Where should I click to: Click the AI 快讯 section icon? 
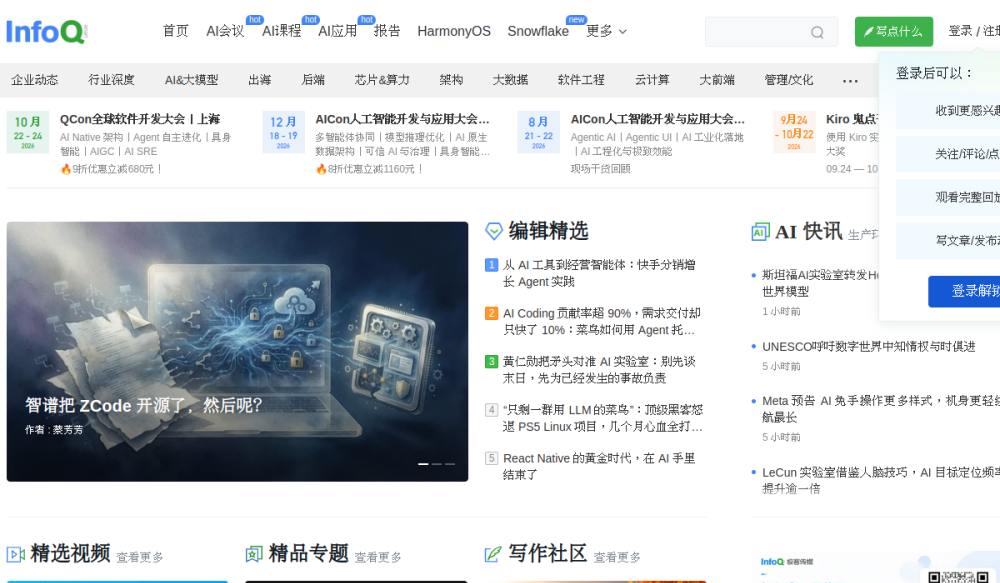pyautogui.click(x=760, y=232)
